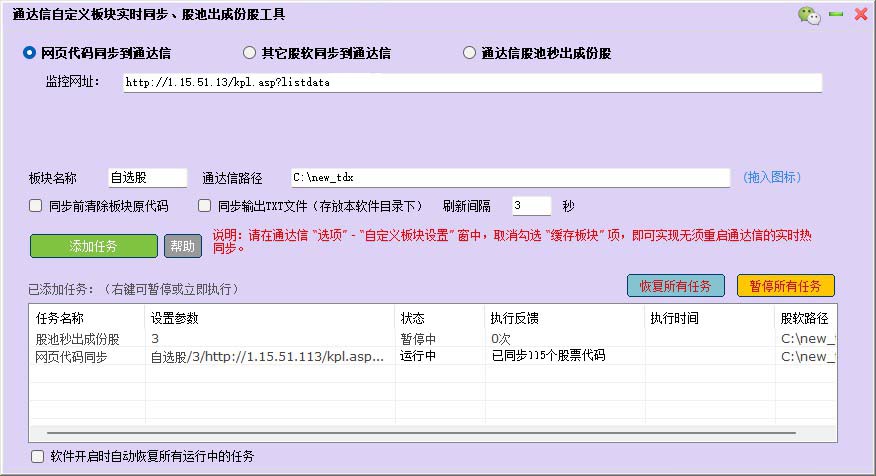Click the green 添加任务 button
This screenshot has height=476, width=876.
click(94, 246)
